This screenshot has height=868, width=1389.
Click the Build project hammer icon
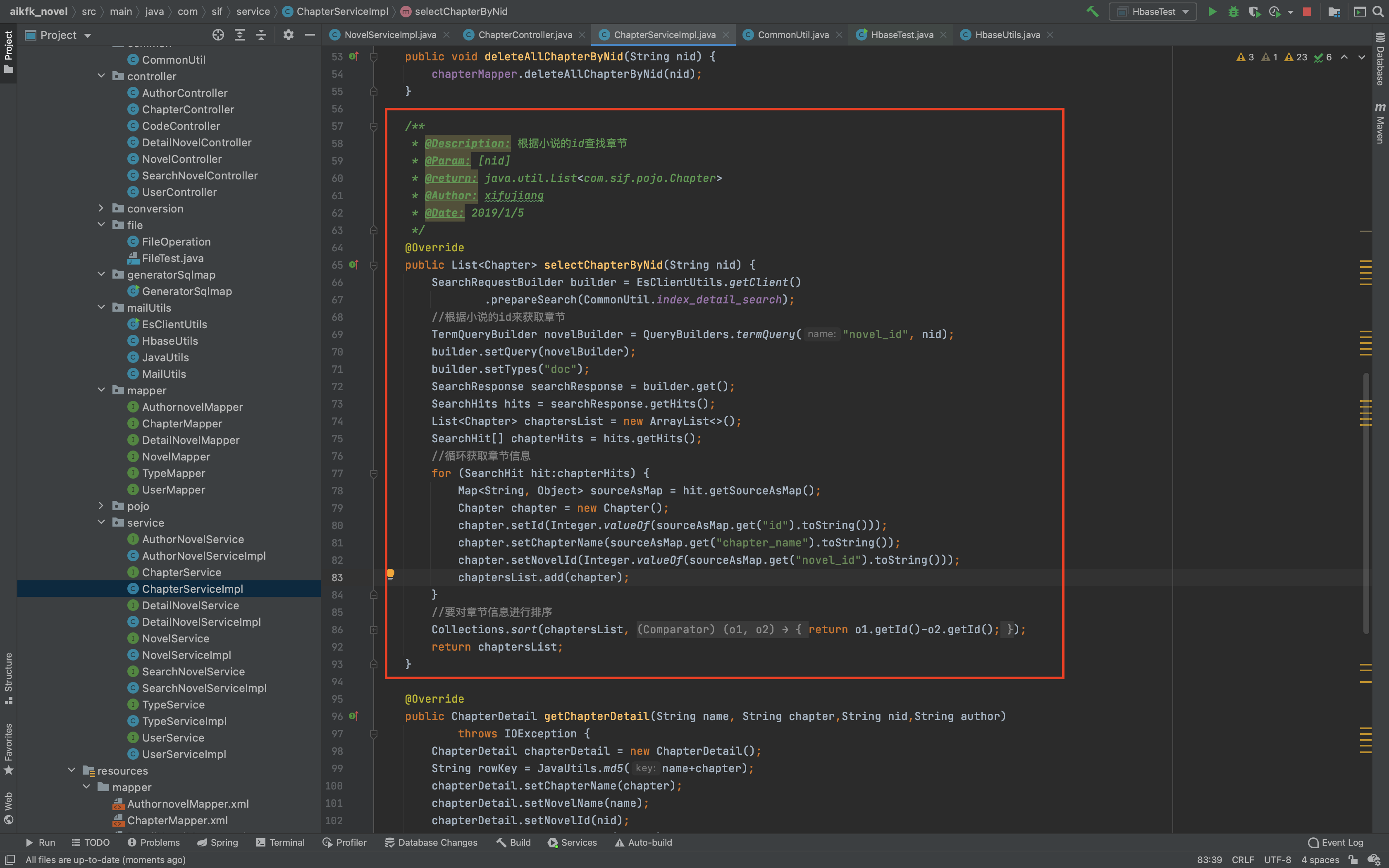click(1092, 12)
